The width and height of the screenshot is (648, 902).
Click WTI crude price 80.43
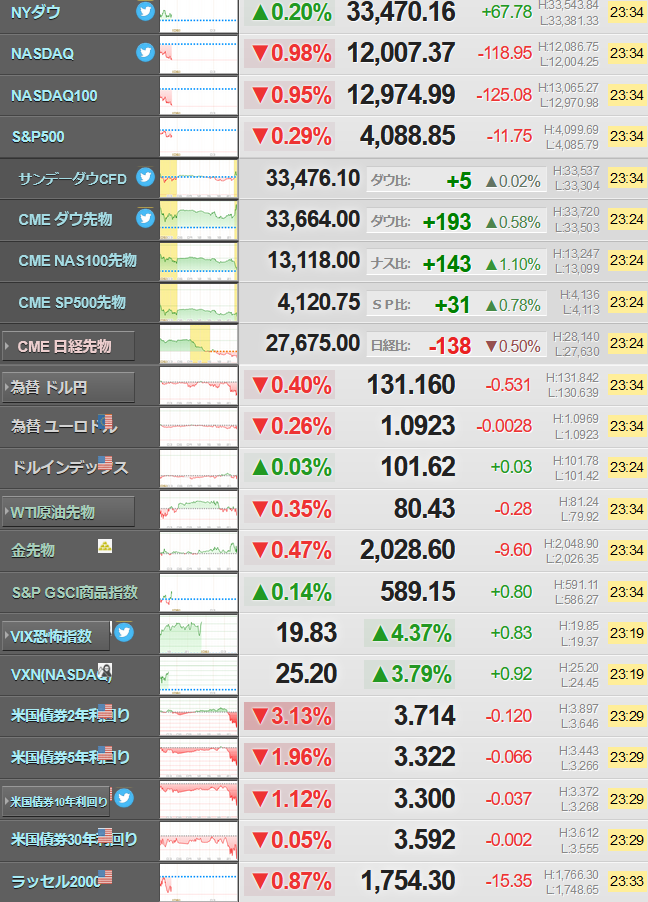coord(425,509)
